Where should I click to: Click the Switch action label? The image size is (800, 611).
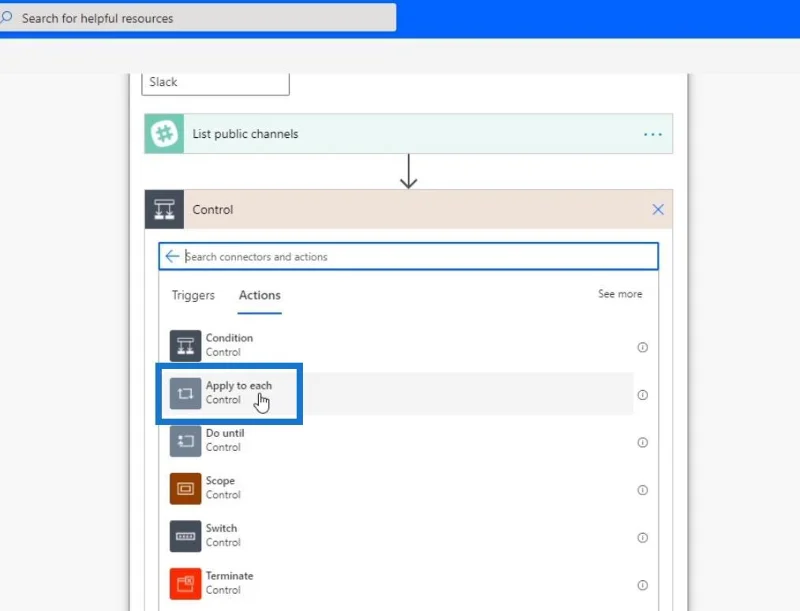(221, 528)
